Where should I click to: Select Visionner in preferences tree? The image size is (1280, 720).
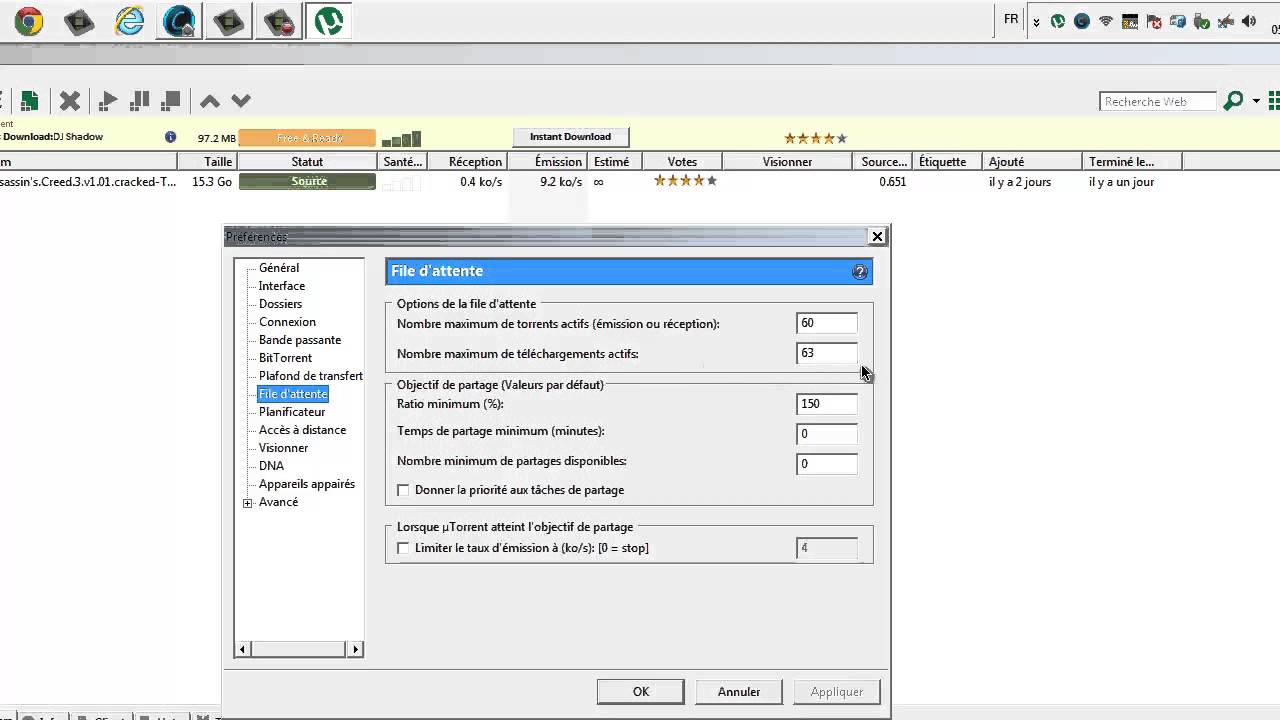tap(283, 448)
